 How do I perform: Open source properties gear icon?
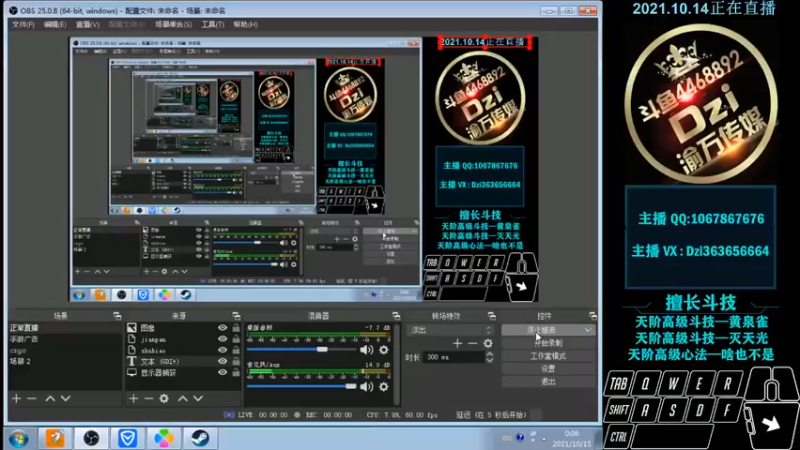[164, 398]
